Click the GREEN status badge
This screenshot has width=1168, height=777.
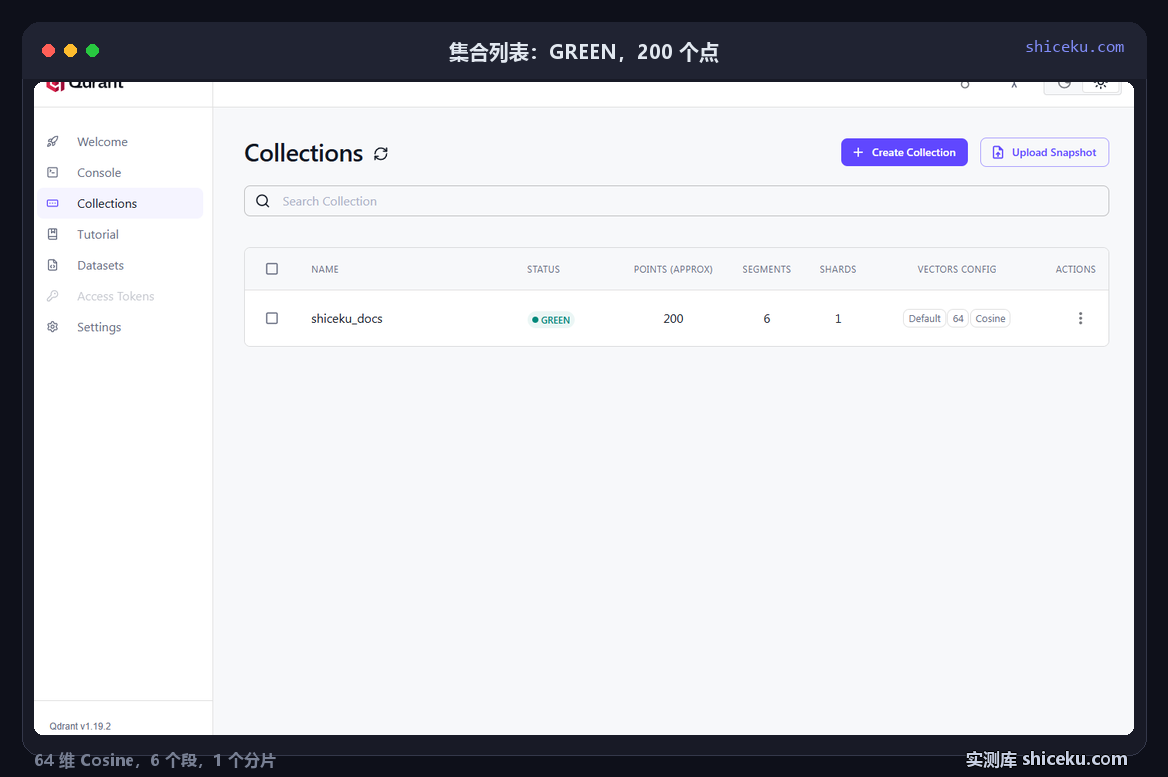tap(551, 320)
